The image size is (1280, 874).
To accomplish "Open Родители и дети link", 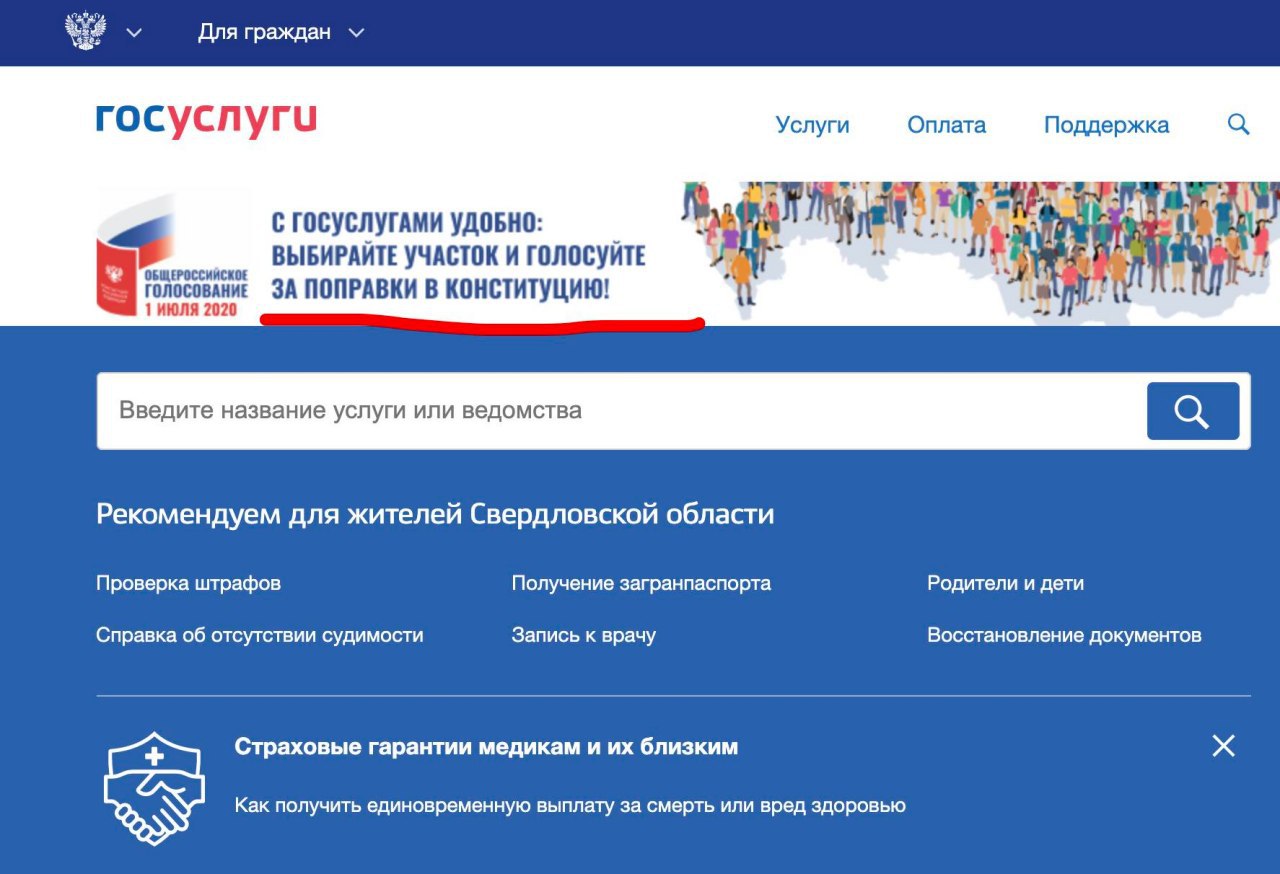I will point(1005,583).
